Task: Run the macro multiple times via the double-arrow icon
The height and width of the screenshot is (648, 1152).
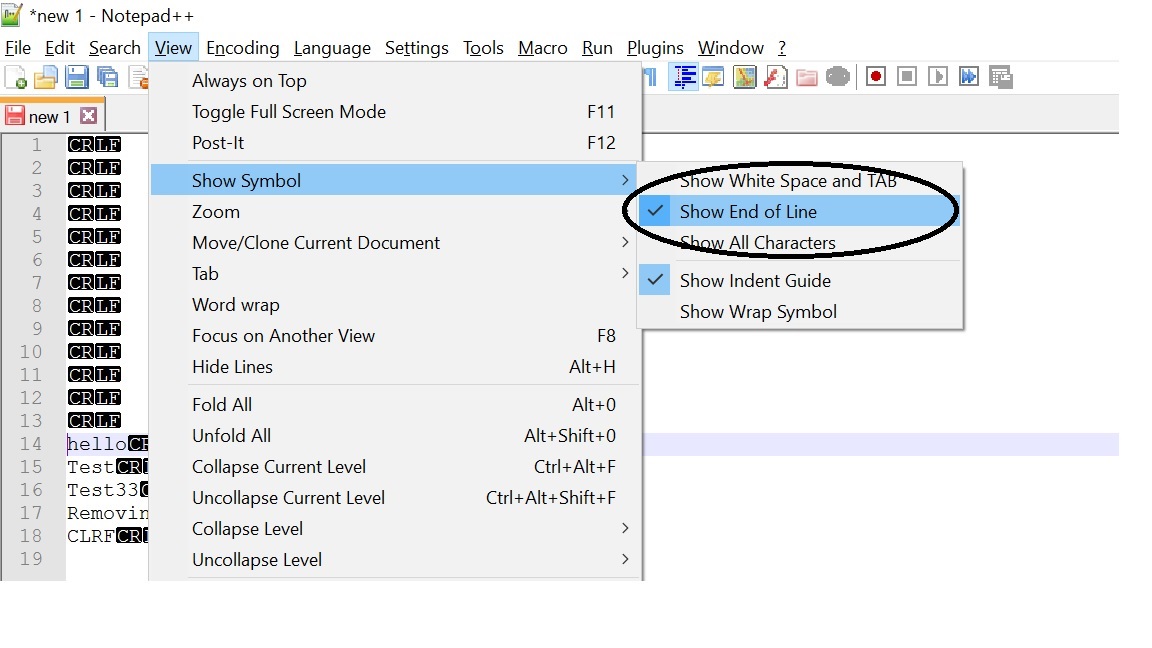Action: pos(968,76)
